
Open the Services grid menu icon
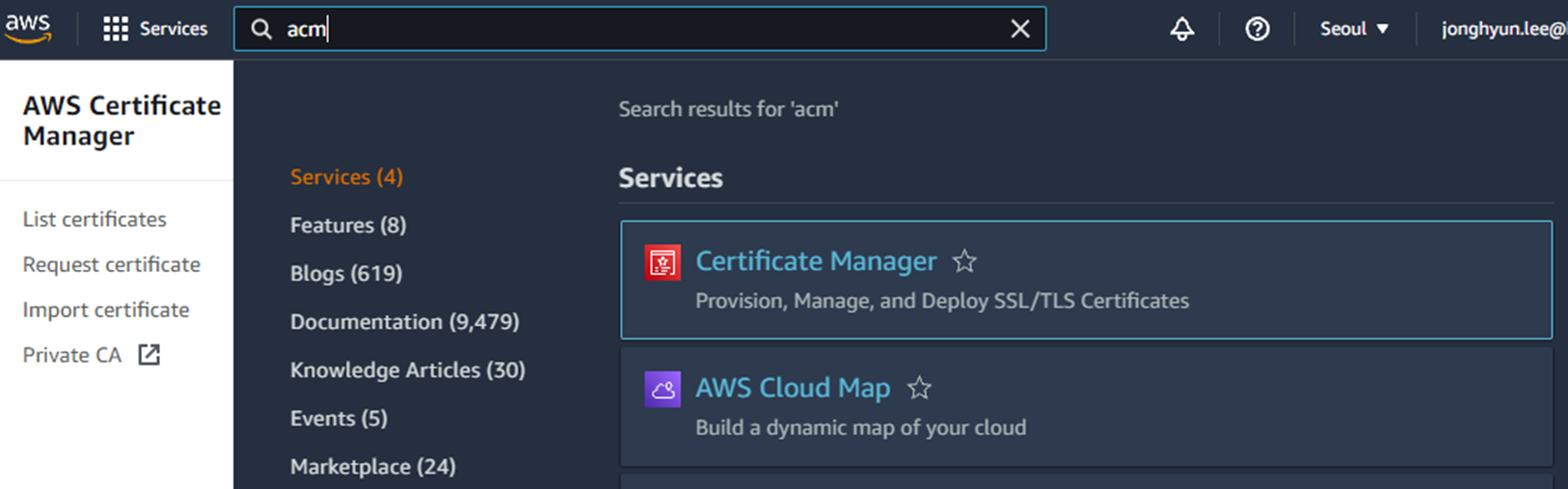pos(116,29)
